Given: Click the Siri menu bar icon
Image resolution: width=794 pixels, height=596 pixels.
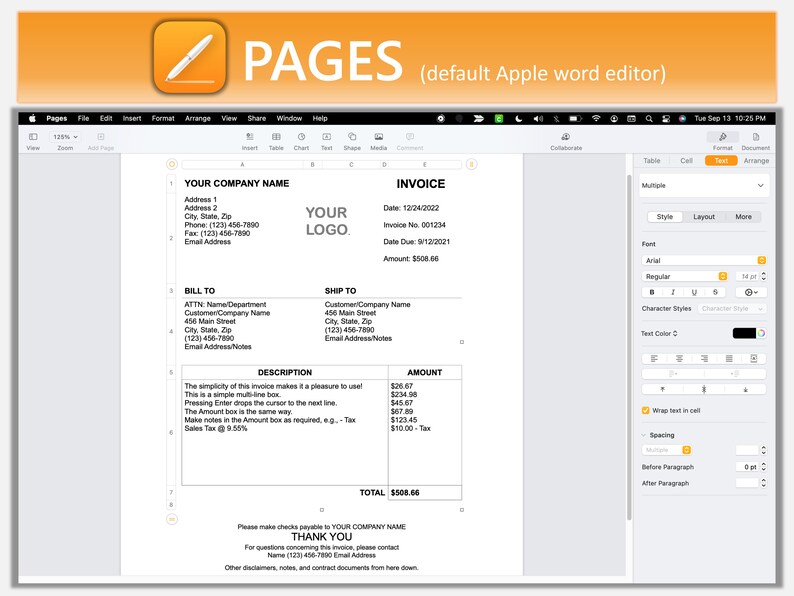Looking at the screenshot, I should pyautogui.click(x=682, y=118).
